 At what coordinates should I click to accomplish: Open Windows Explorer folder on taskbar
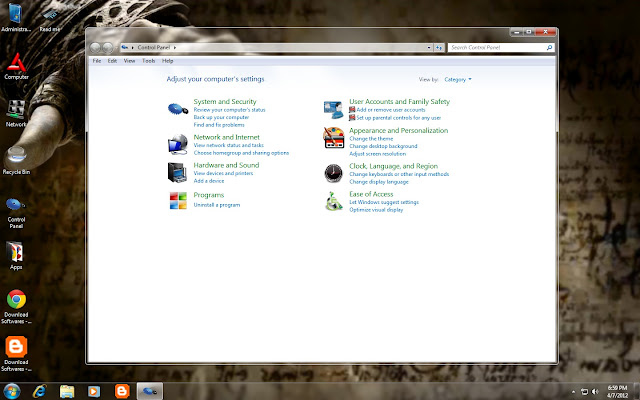[67, 391]
